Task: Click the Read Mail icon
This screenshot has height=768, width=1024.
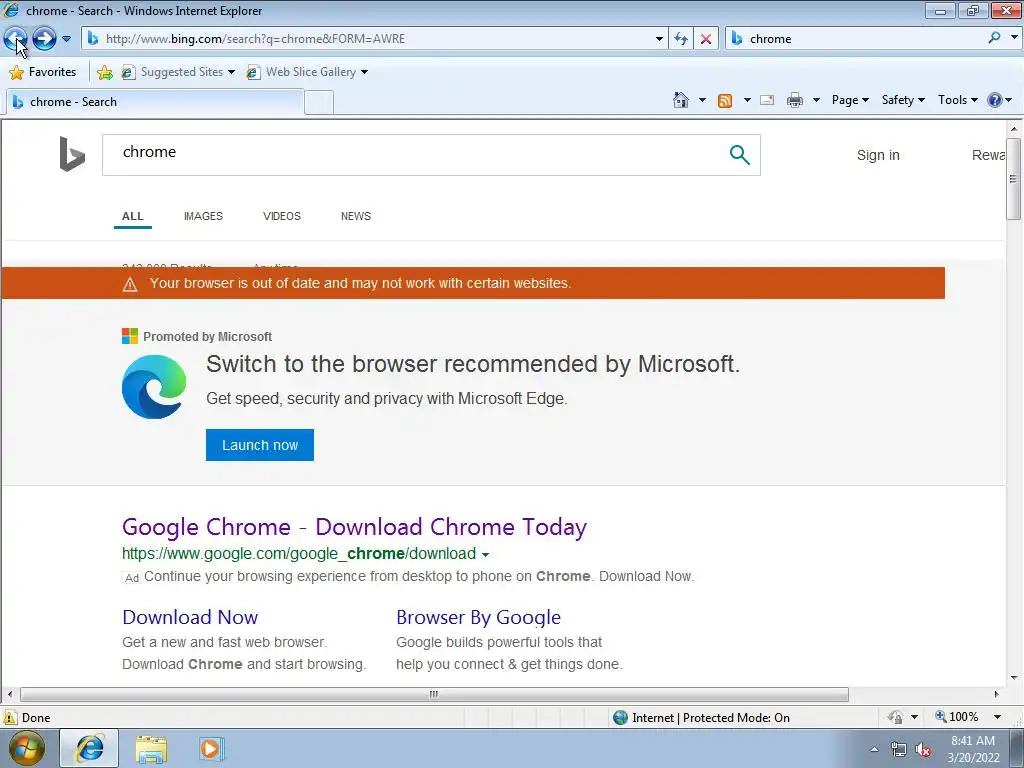Action: (767, 100)
